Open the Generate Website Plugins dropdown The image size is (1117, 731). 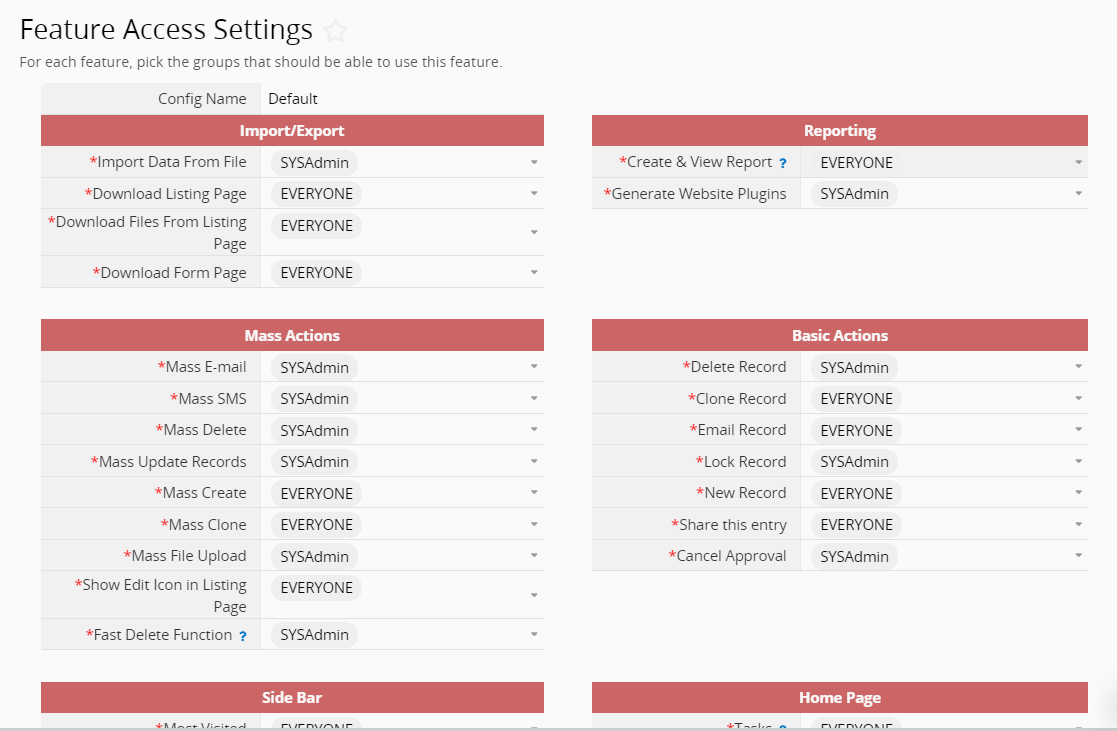[x=1078, y=193]
